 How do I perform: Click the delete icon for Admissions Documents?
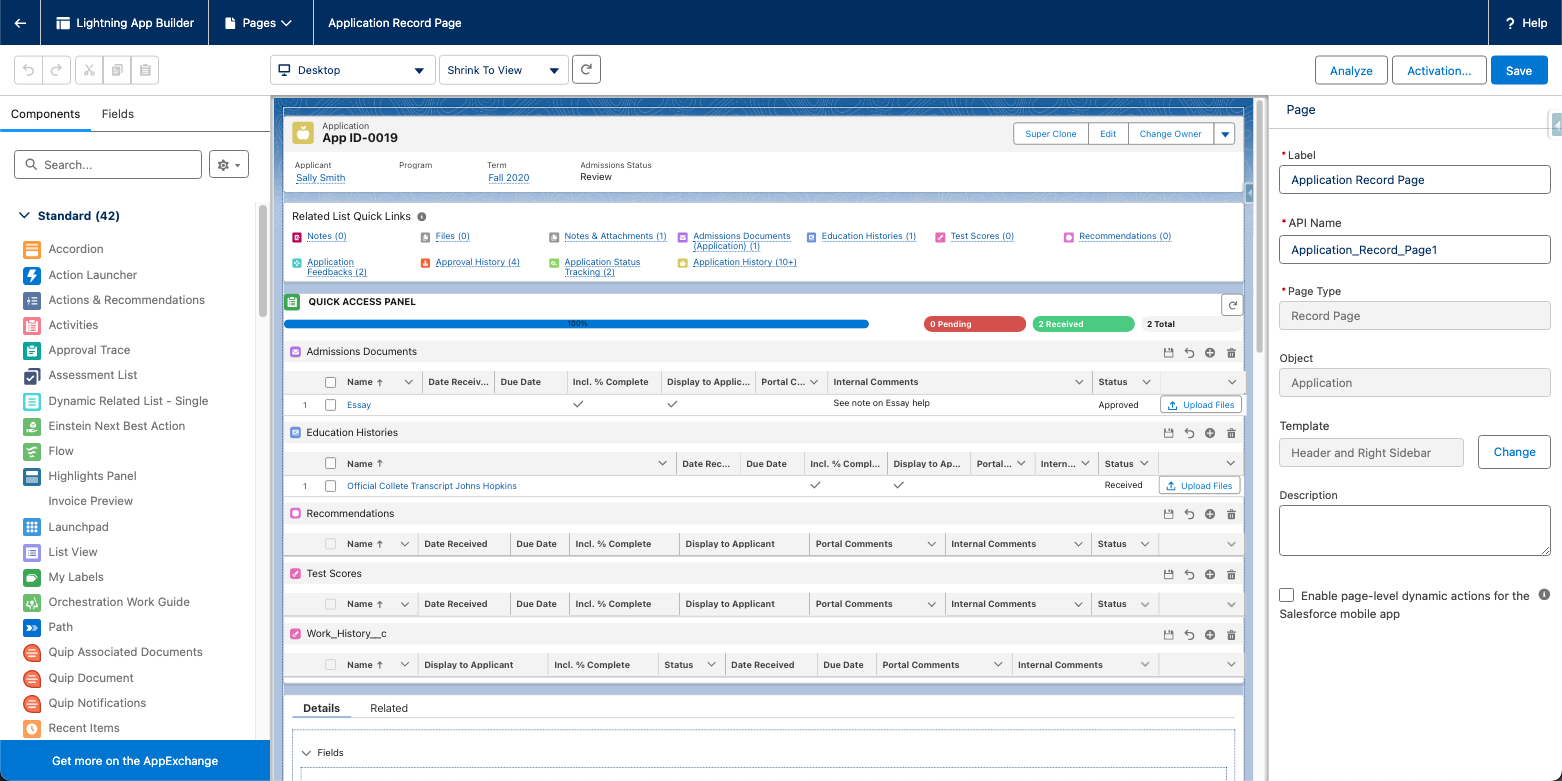(x=1231, y=353)
